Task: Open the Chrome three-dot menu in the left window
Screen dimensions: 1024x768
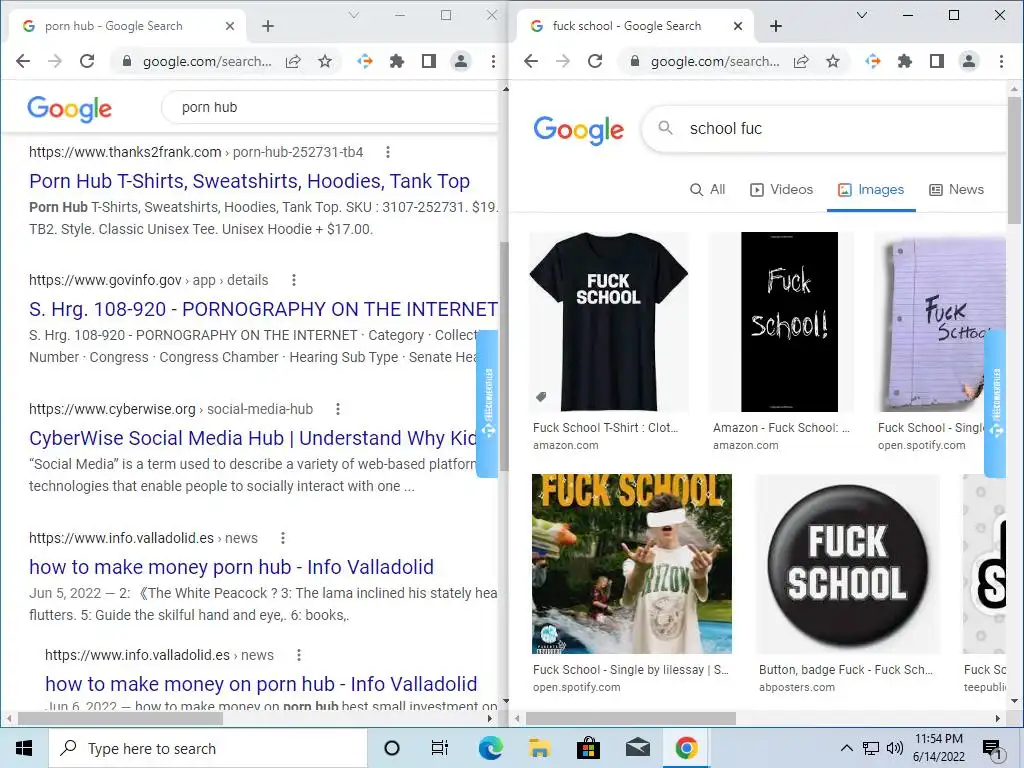Action: [x=493, y=61]
